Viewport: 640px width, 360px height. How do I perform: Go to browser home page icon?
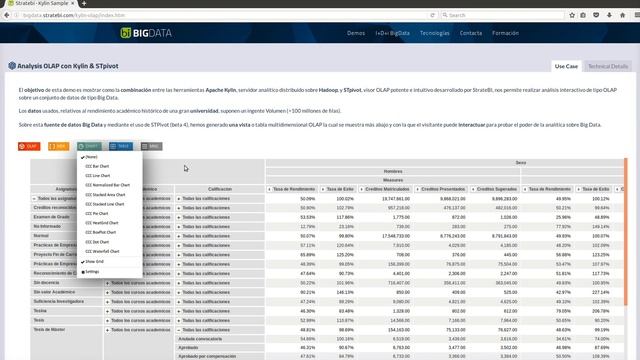[622, 15]
